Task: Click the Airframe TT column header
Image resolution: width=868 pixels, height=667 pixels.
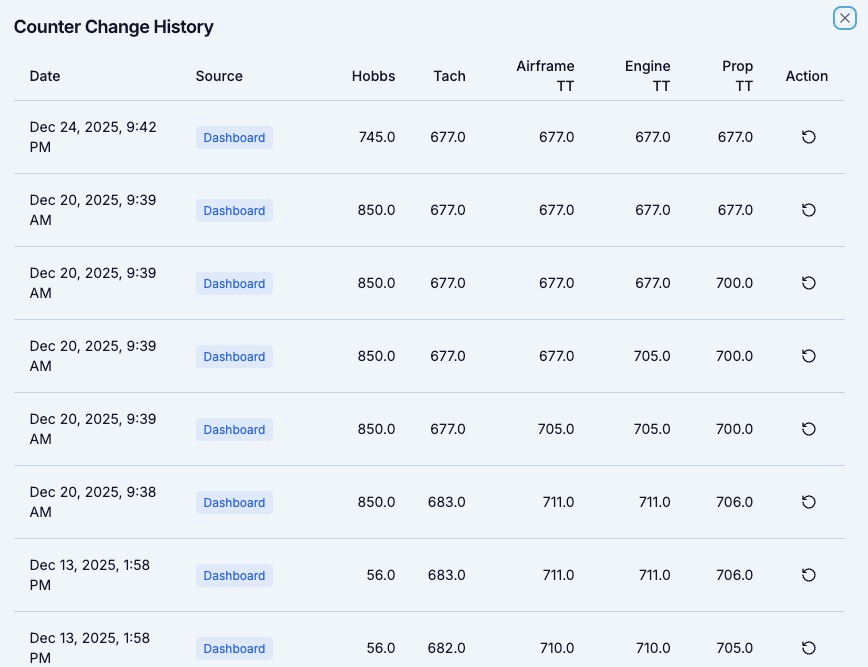Action: [546, 76]
